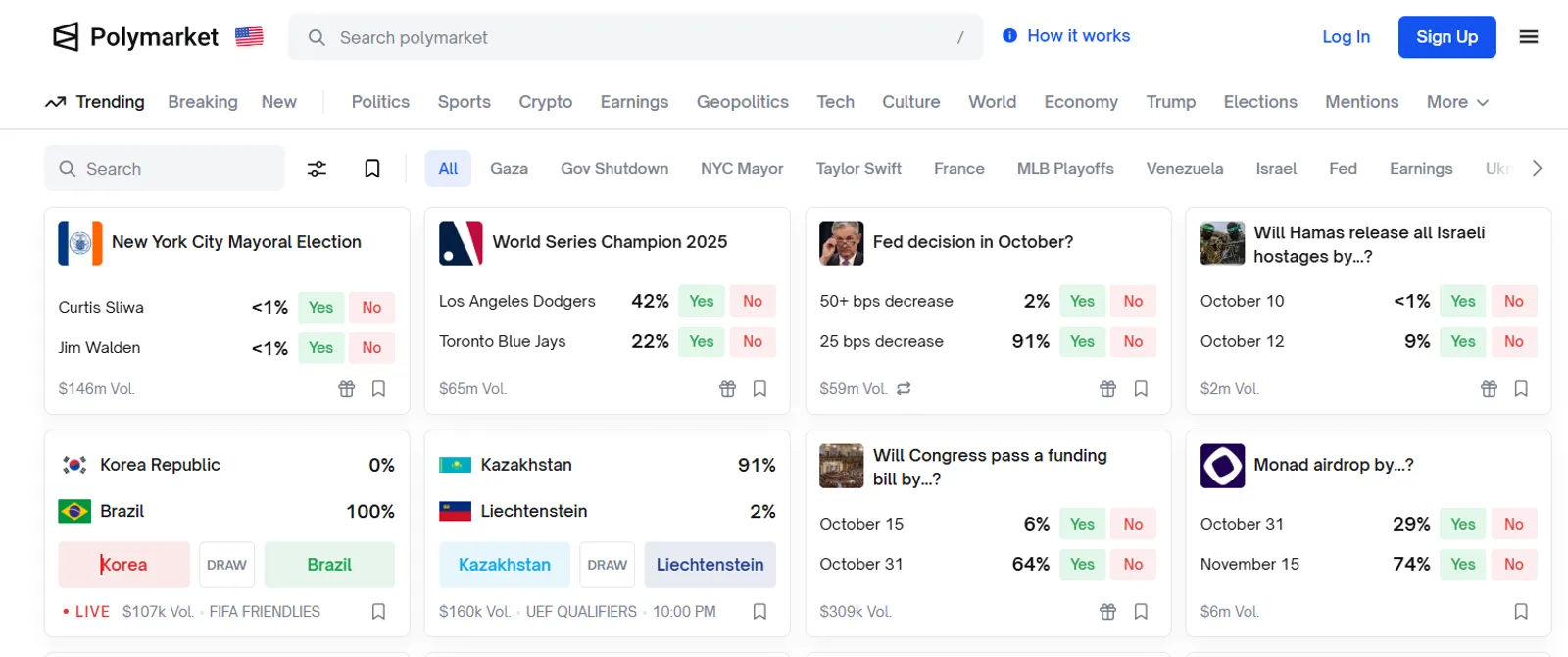This screenshot has height=657, width=1568.
Task: Click the Sign Up button
Action: (1446, 37)
